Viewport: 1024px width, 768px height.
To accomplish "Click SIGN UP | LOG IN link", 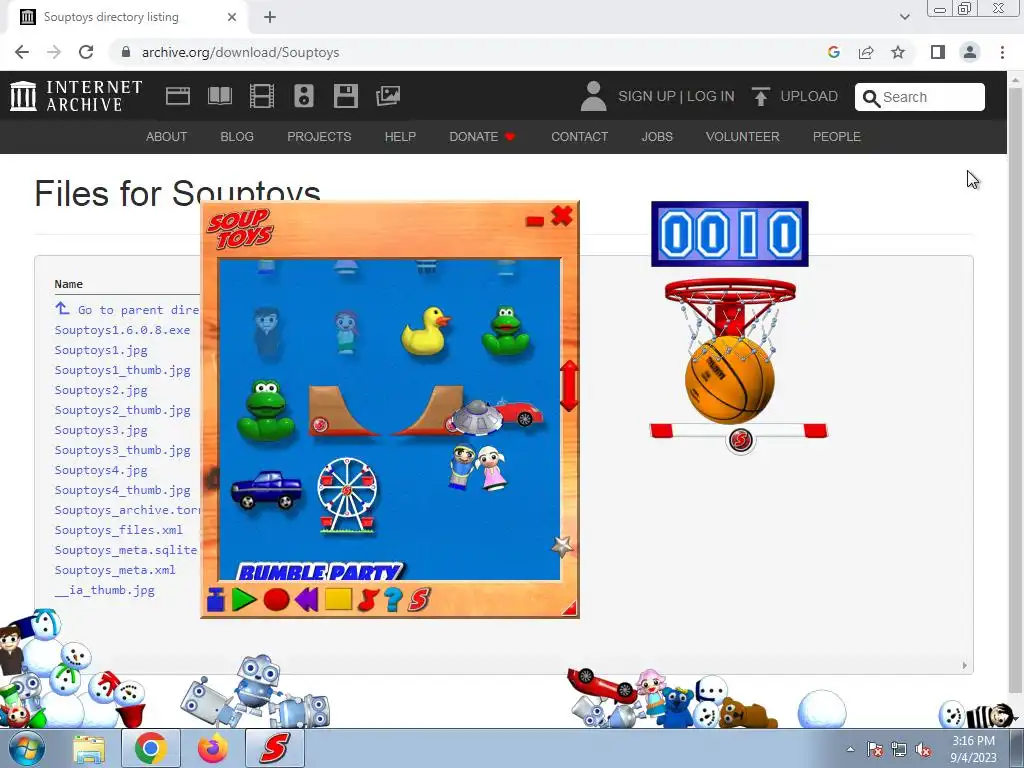I will pos(676,96).
